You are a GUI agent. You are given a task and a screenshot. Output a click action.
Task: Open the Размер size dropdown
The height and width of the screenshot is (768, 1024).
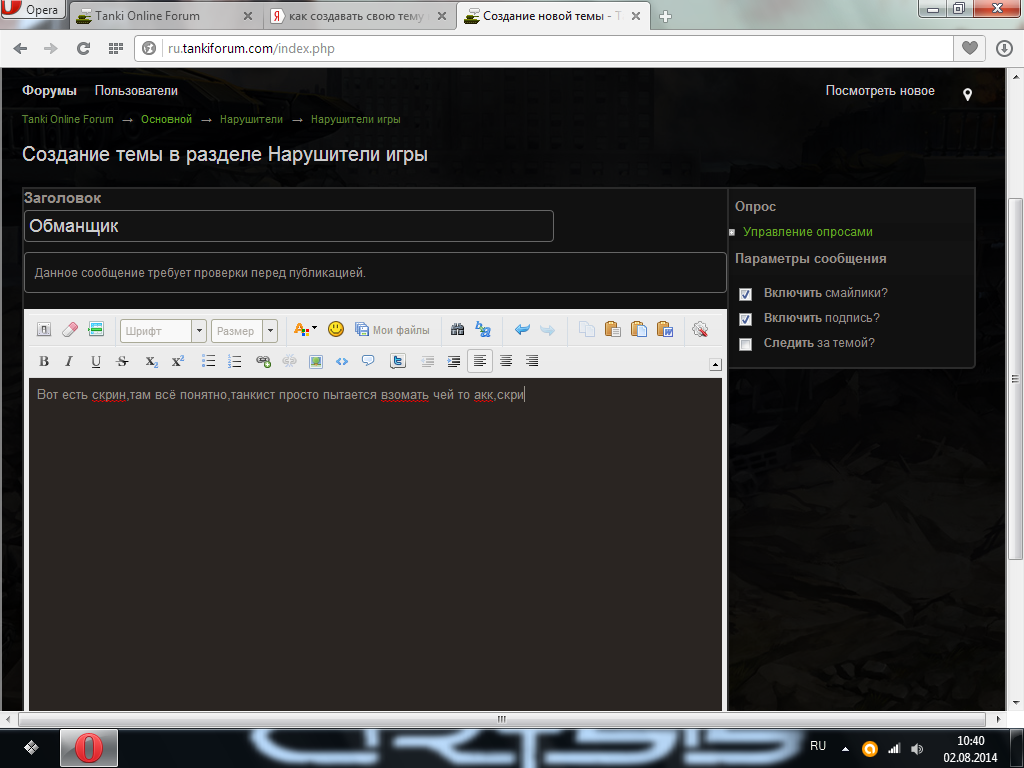(x=244, y=330)
